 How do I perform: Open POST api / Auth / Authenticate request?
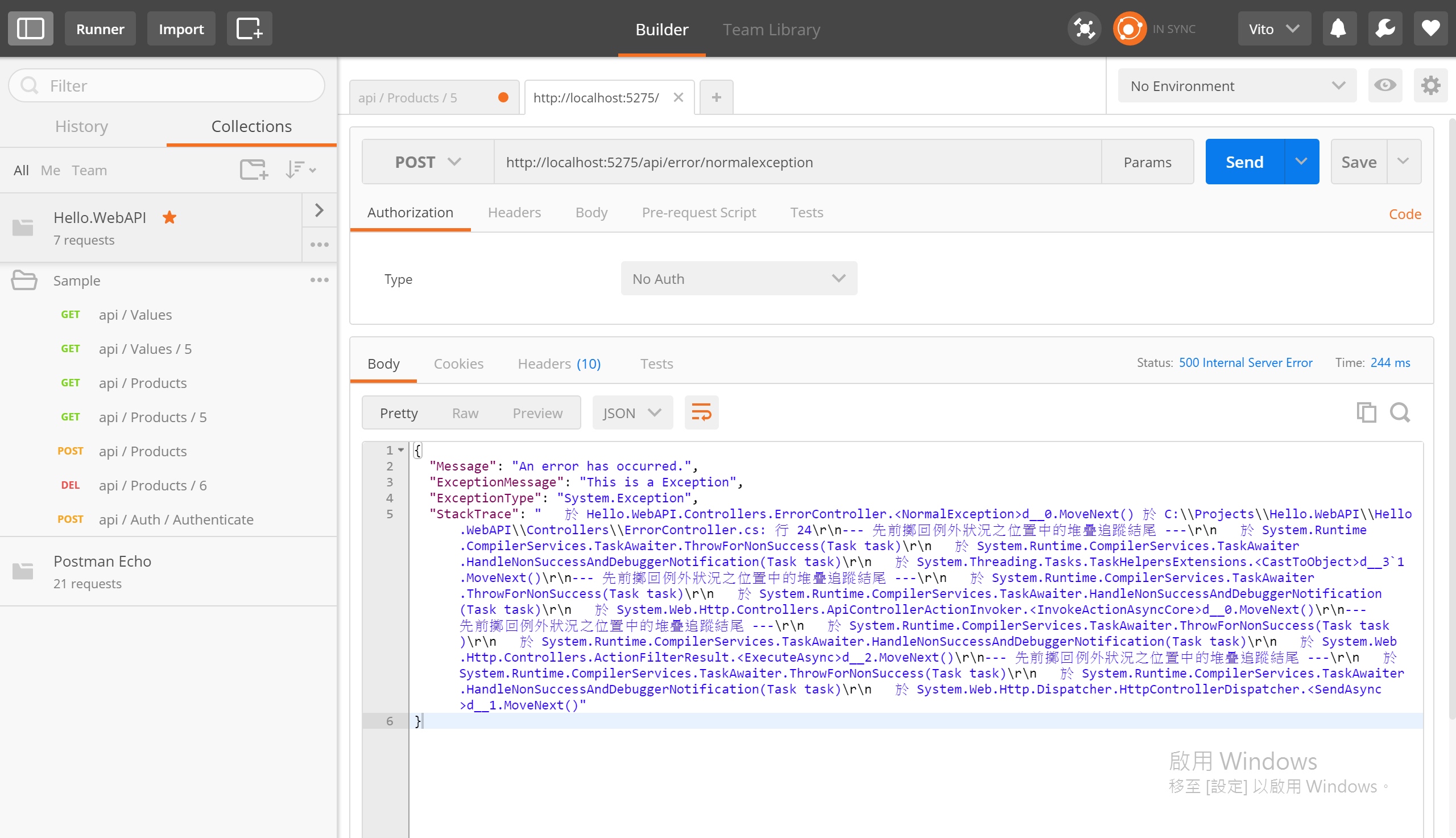[168, 519]
